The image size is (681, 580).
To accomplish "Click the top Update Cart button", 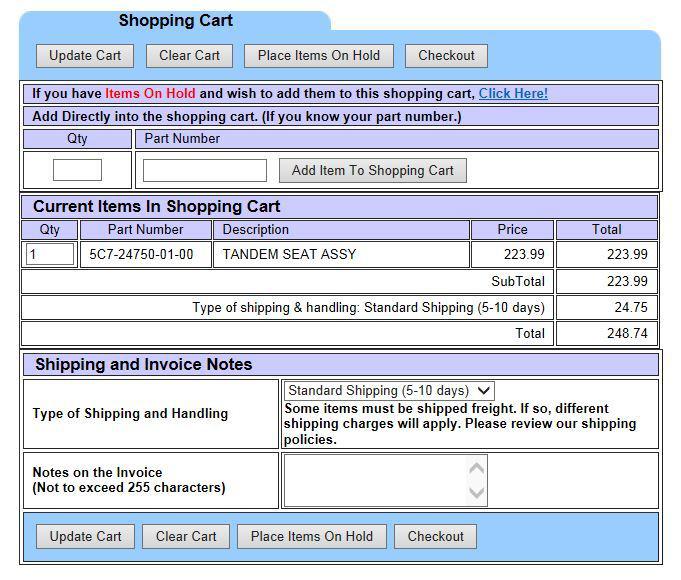I will tap(85, 56).
